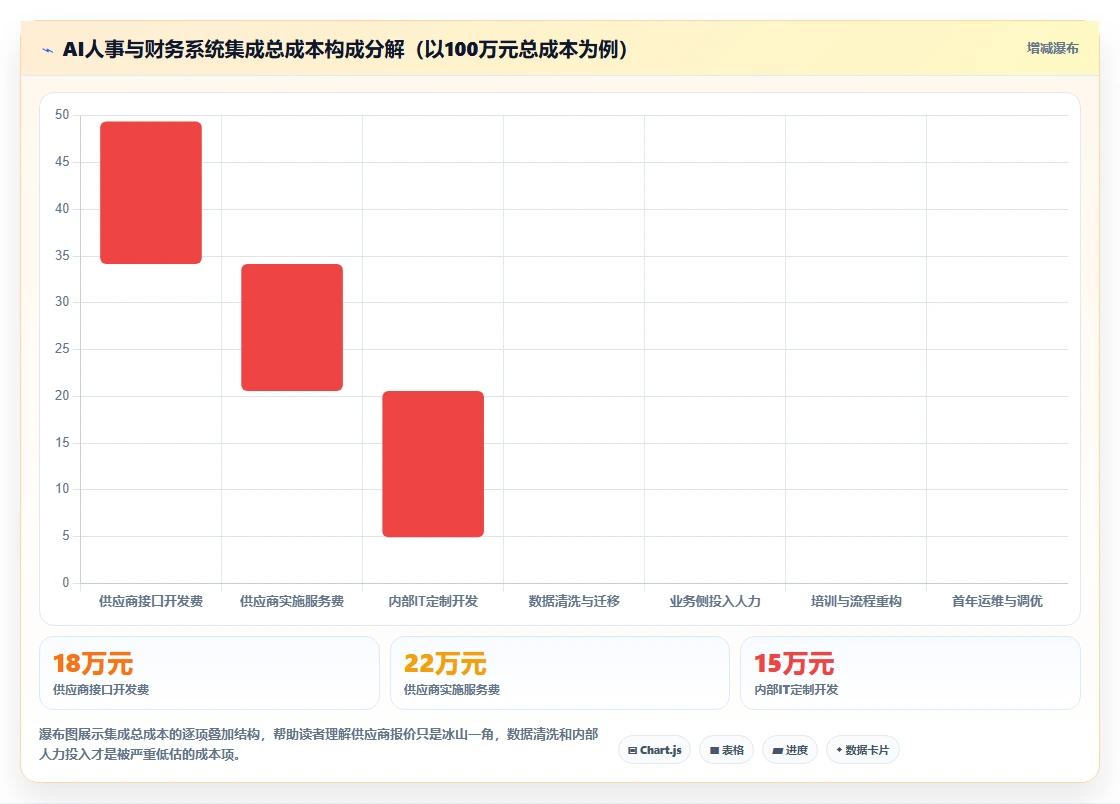Image resolution: width=1120 pixels, height=804 pixels.
Task: Click the description paragraph starting 瀑布图展示
Action: [319, 744]
